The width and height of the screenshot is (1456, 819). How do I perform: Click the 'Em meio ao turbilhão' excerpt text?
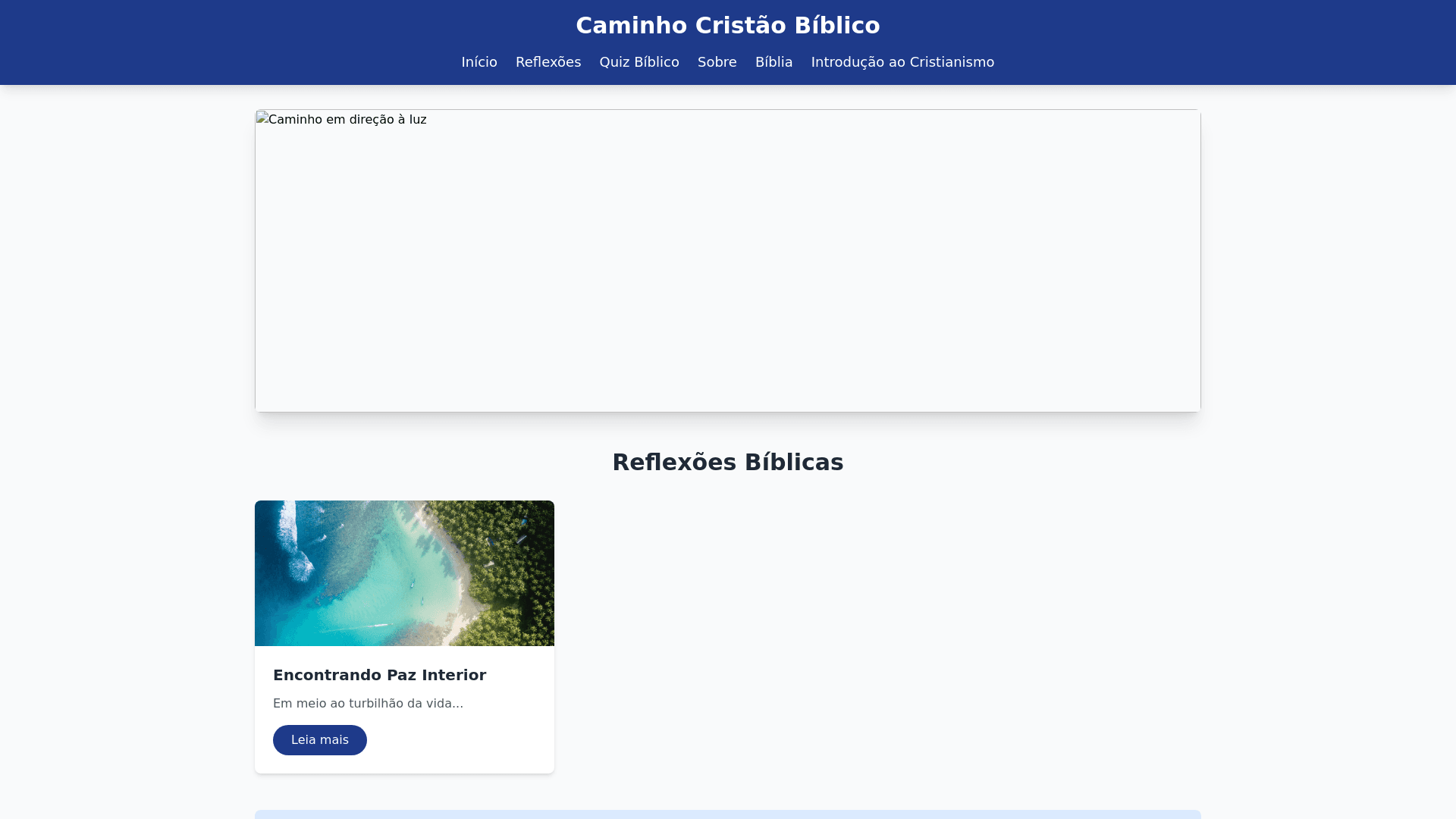(x=368, y=704)
